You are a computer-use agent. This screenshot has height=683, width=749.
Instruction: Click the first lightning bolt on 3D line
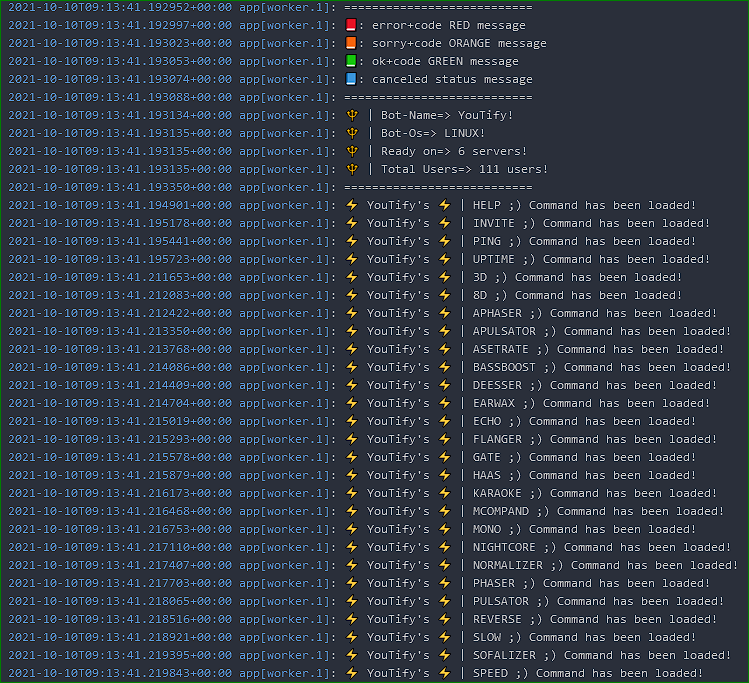click(x=352, y=277)
